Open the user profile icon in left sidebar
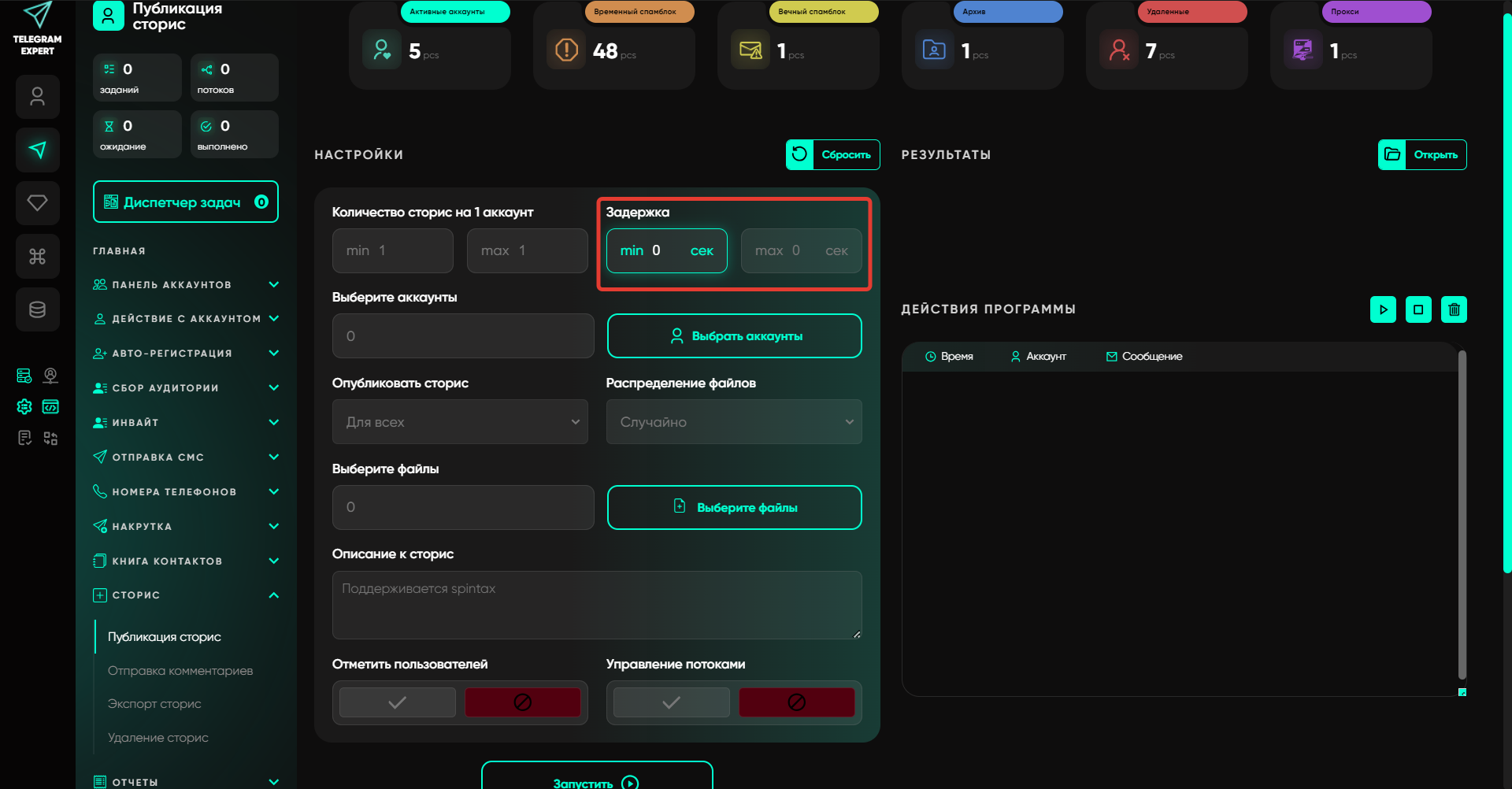This screenshot has height=789, width=1512. 37,97
